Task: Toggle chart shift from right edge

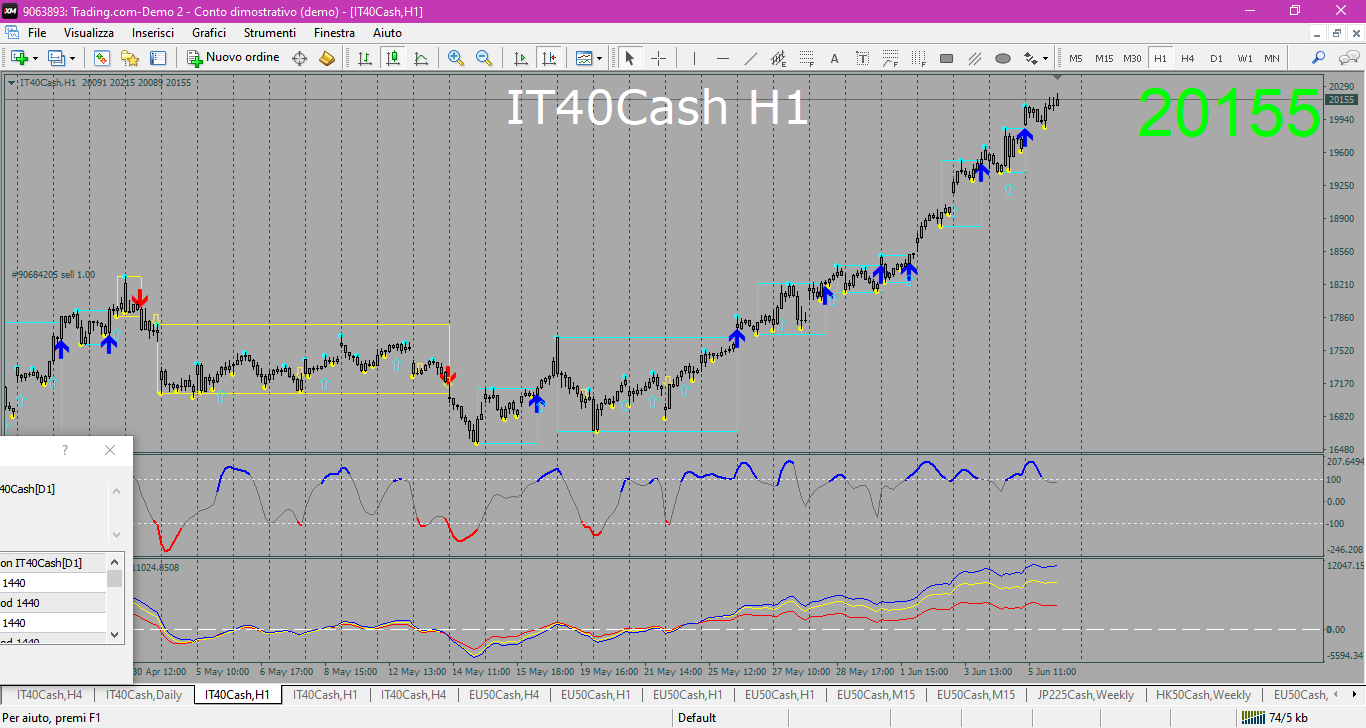Action: coord(548,58)
